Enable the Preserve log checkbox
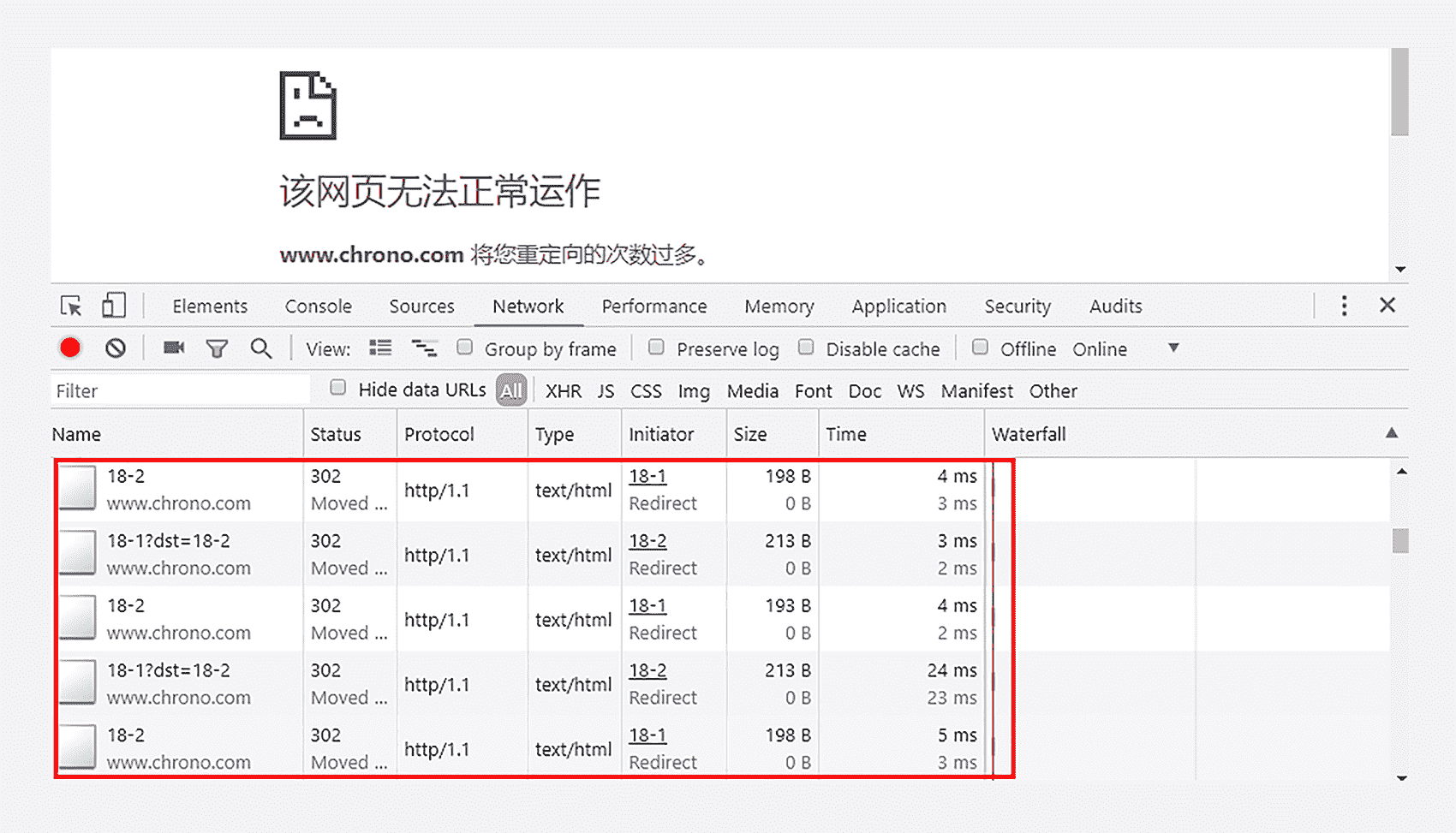This screenshot has height=833, width=1456. pos(656,347)
